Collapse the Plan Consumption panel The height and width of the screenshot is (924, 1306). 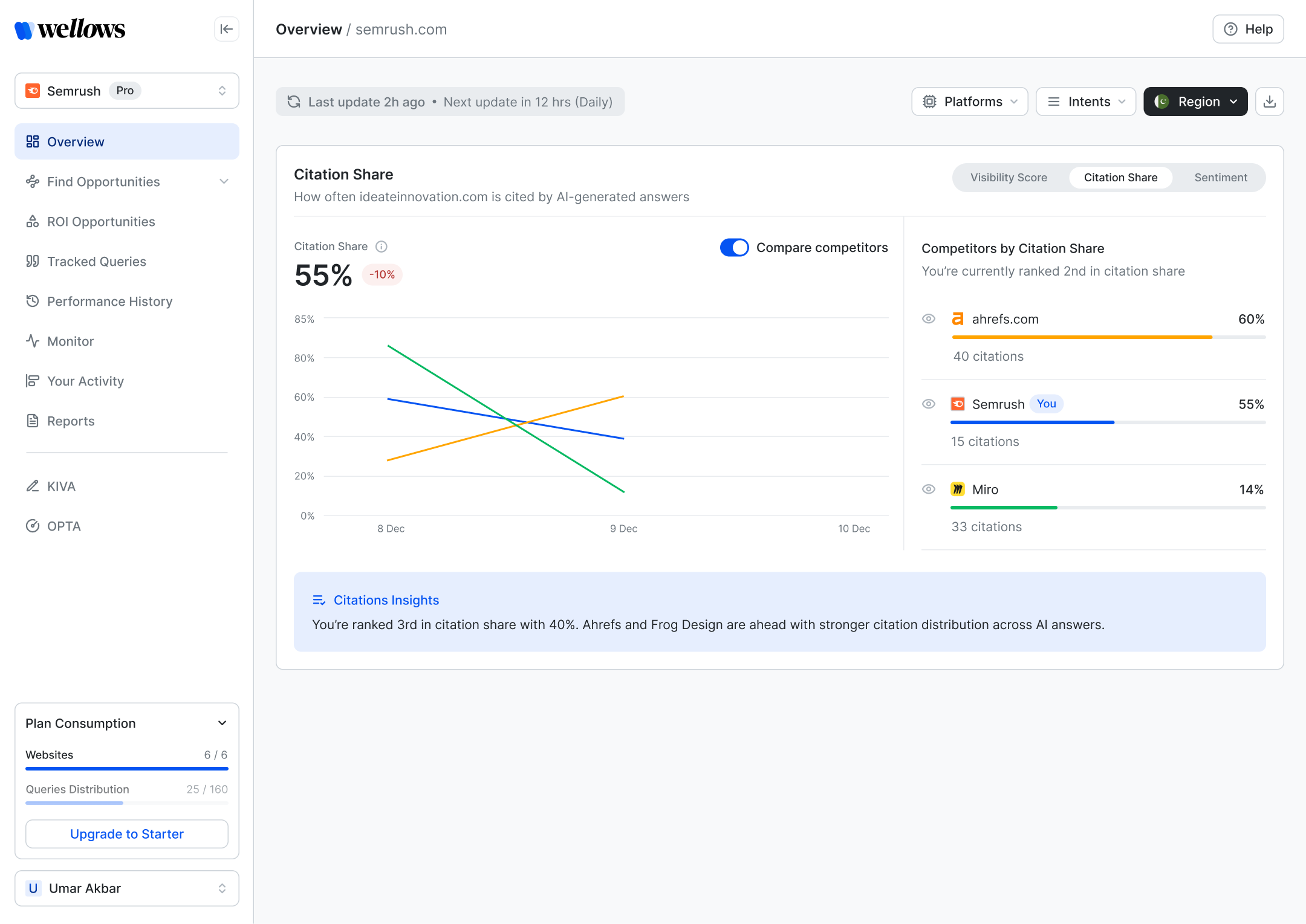coord(223,723)
